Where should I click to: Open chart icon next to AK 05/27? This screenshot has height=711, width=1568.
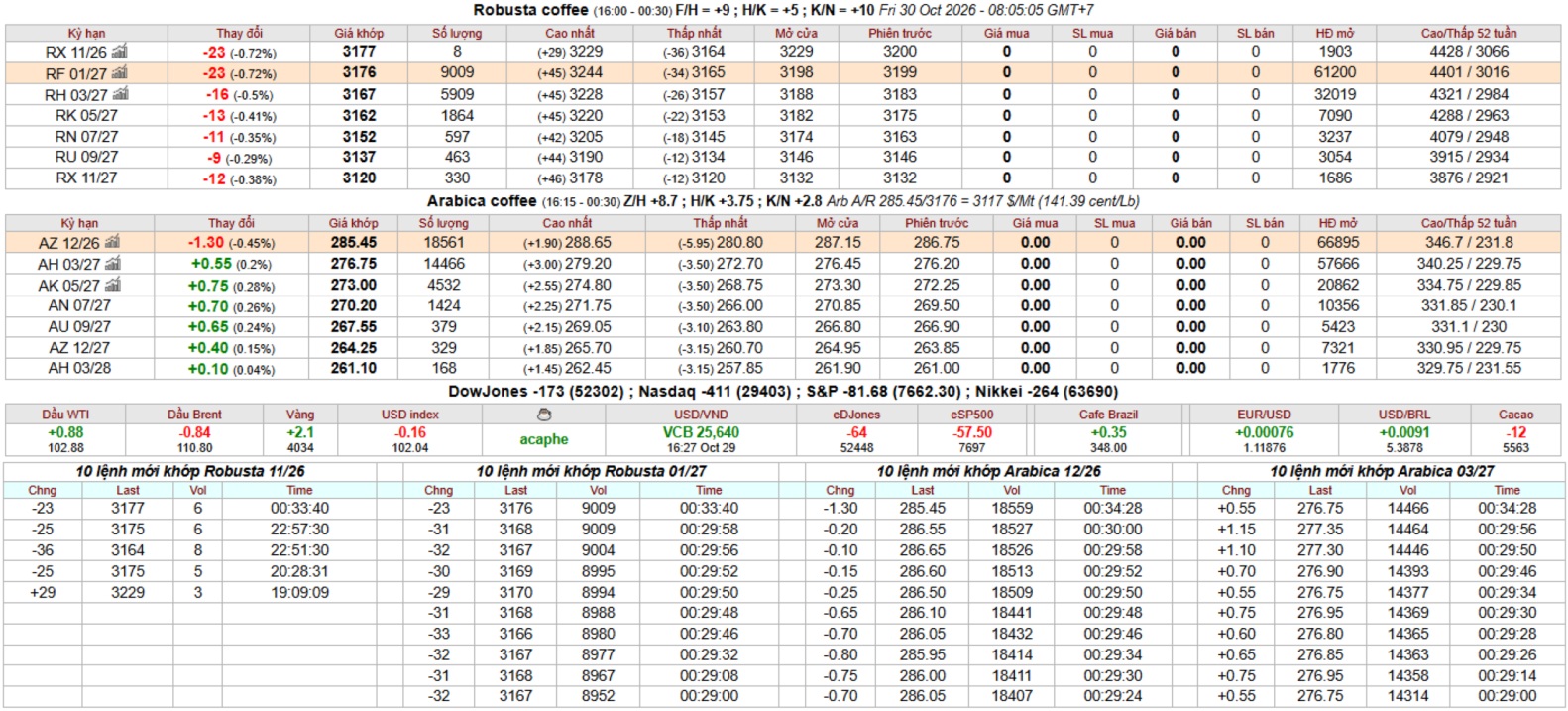(113, 285)
